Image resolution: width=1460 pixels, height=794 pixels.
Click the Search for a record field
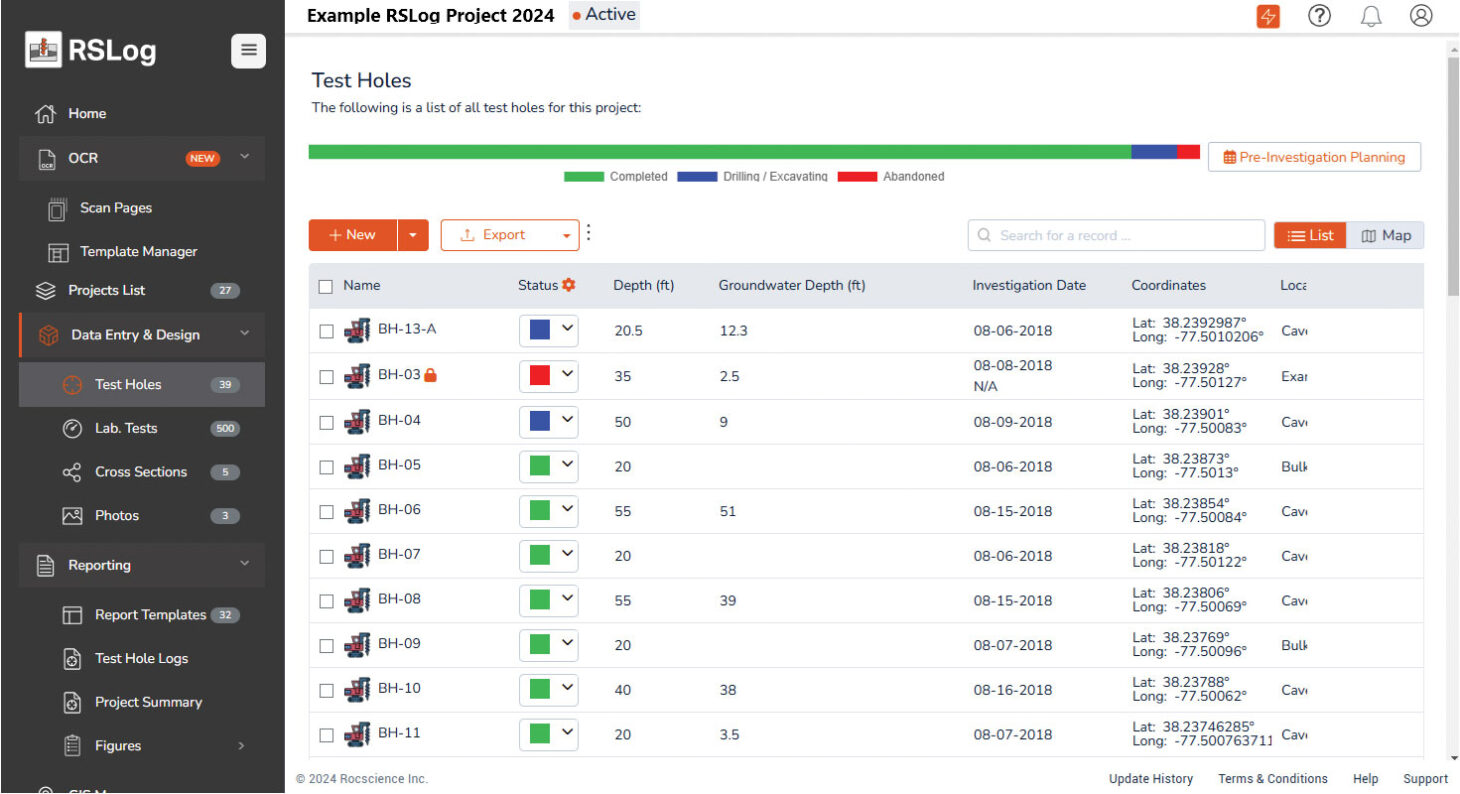click(1116, 235)
